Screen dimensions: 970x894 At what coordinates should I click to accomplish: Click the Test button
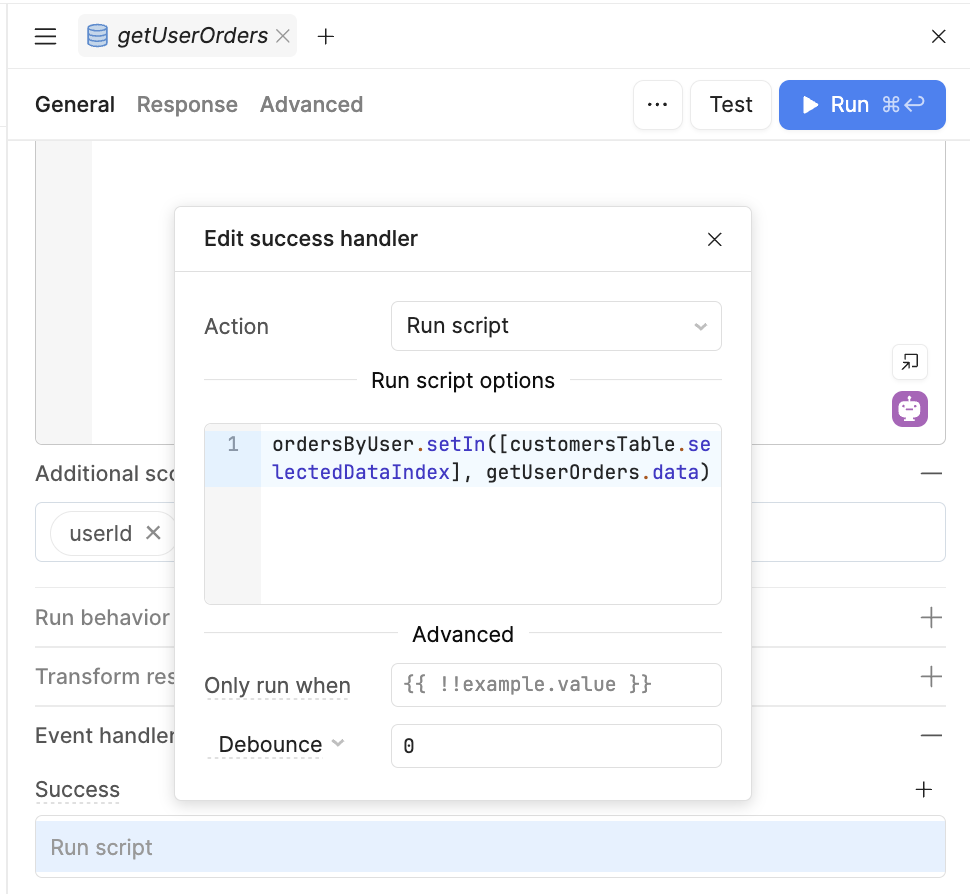[731, 105]
